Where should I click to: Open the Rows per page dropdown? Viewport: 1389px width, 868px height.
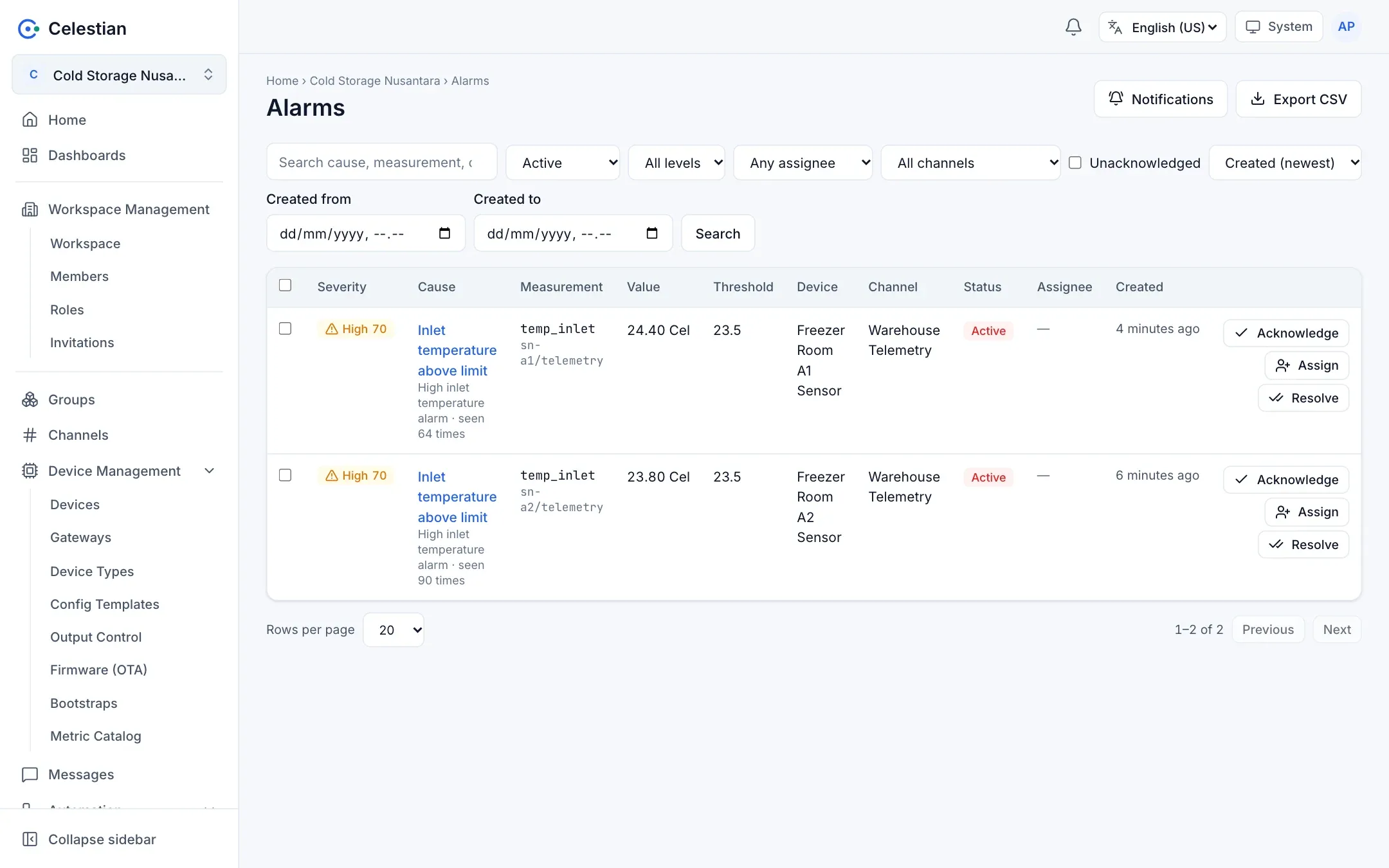[394, 629]
